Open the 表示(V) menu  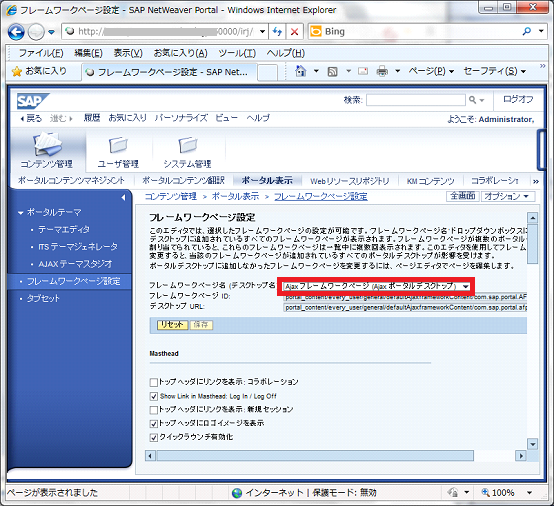click(128, 53)
